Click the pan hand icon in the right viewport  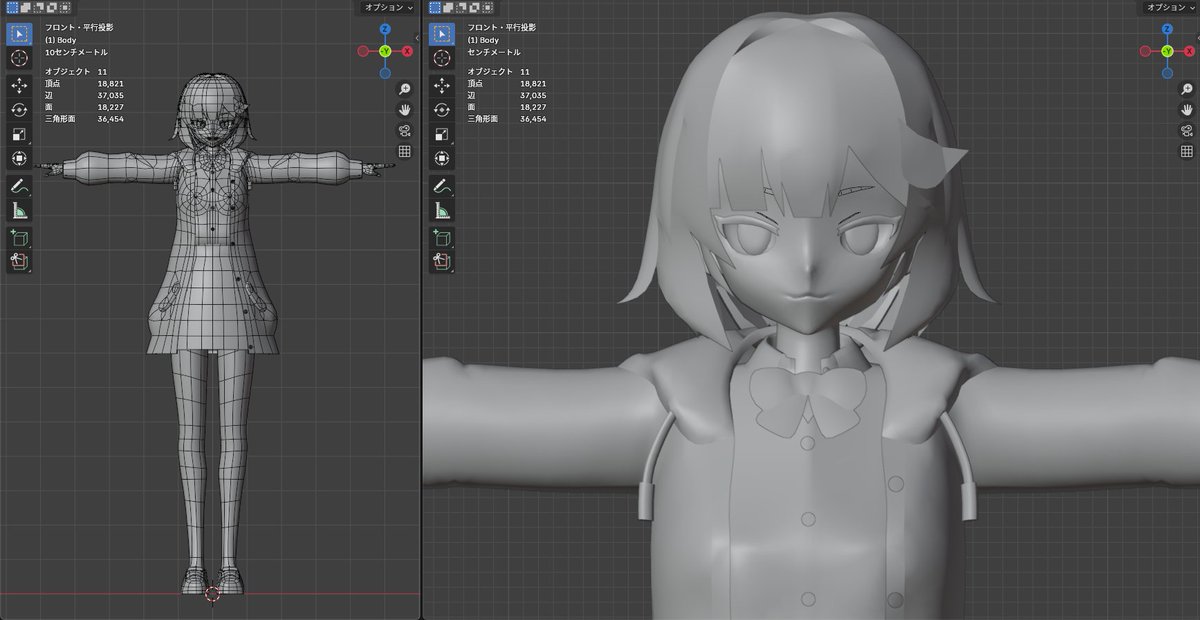coord(1185,110)
